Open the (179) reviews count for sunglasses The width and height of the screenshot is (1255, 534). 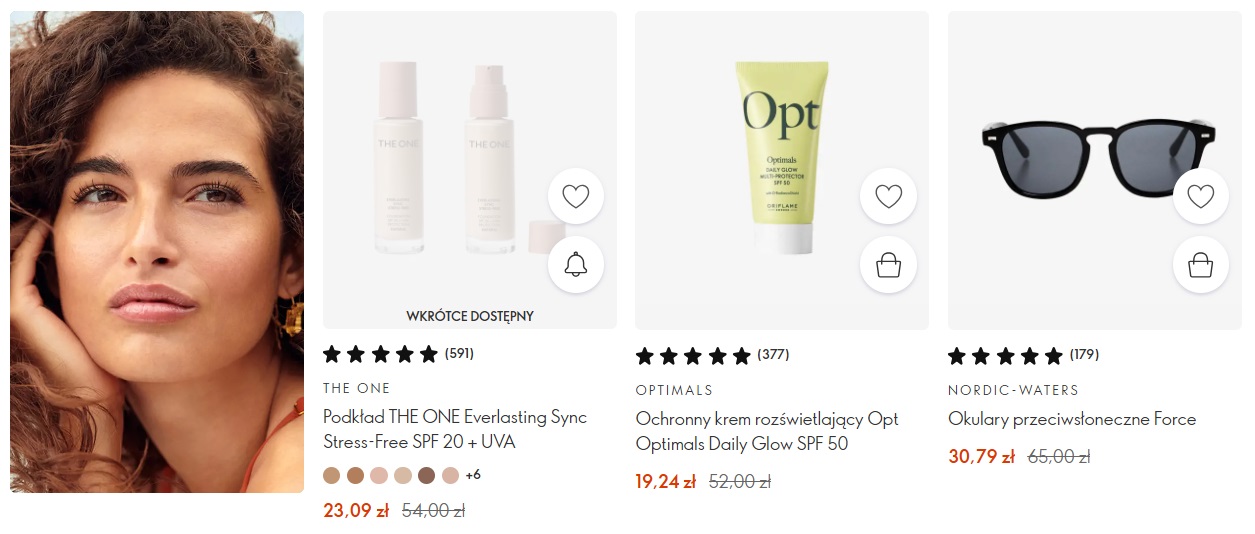coord(1084,355)
